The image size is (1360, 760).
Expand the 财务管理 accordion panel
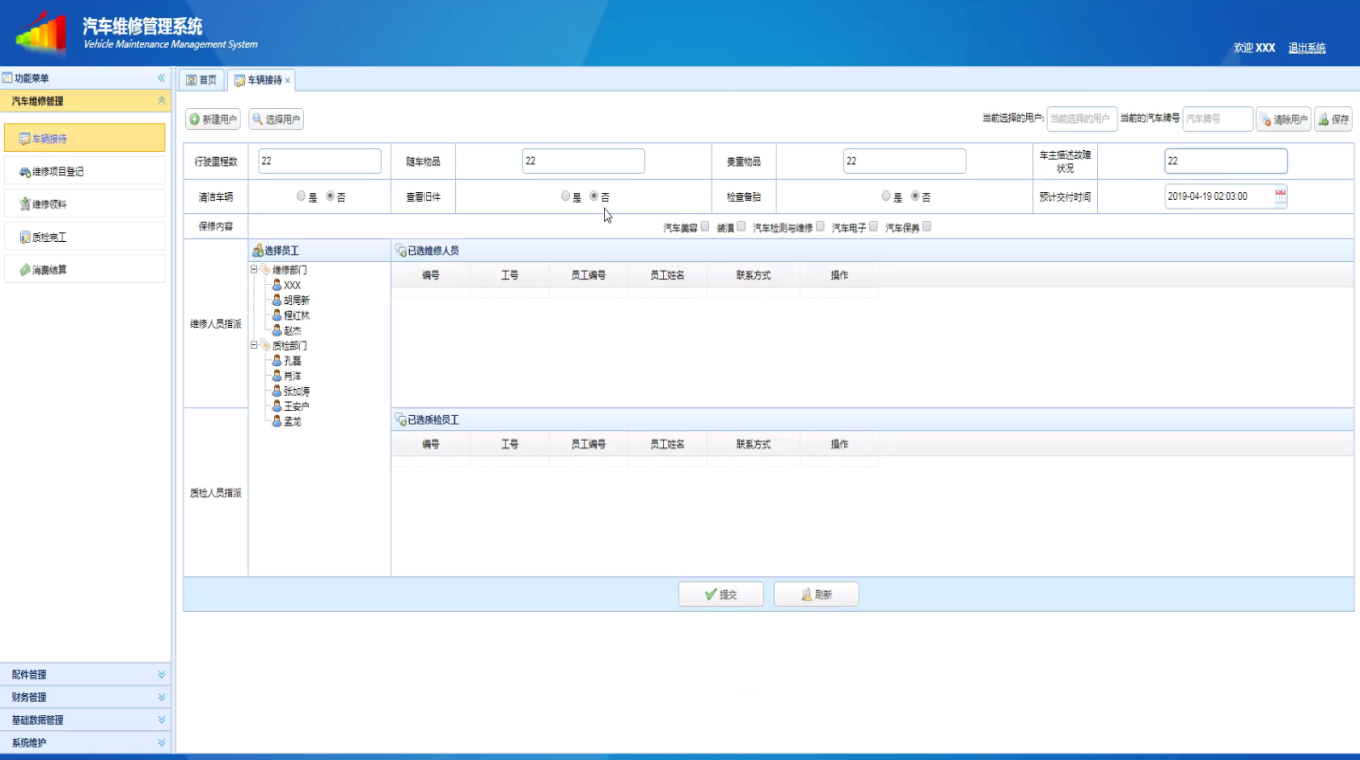click(x=85, y=697)
